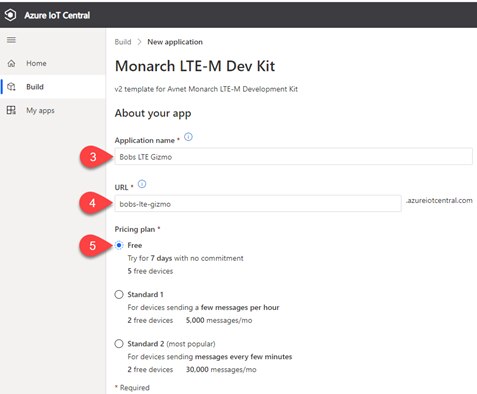Open My apps in the sidebar
The width and height of the screenshot is (477, 394).
pyautogui.click(x=53, y=110)
